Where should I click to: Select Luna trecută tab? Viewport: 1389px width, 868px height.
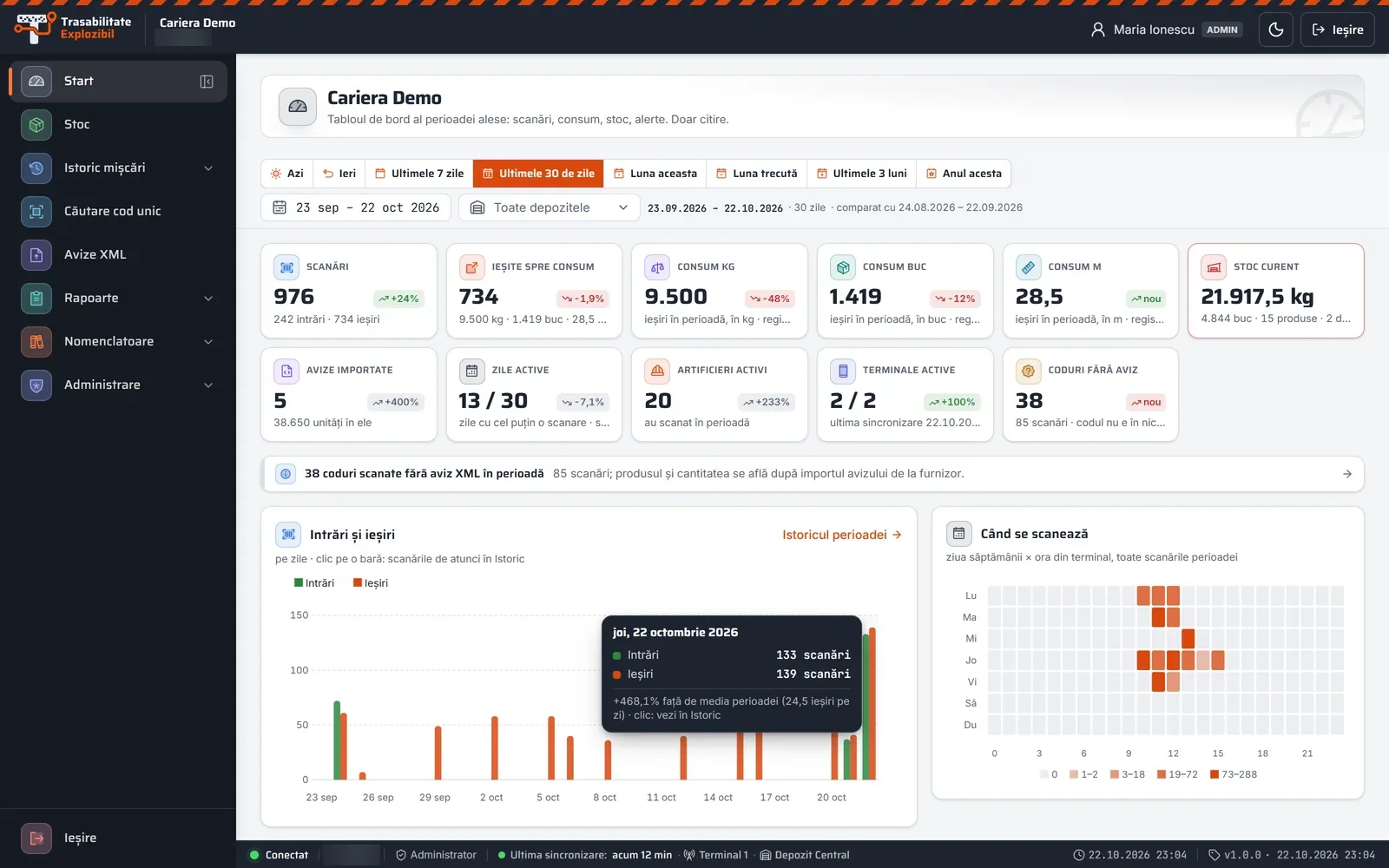[756, 174]
